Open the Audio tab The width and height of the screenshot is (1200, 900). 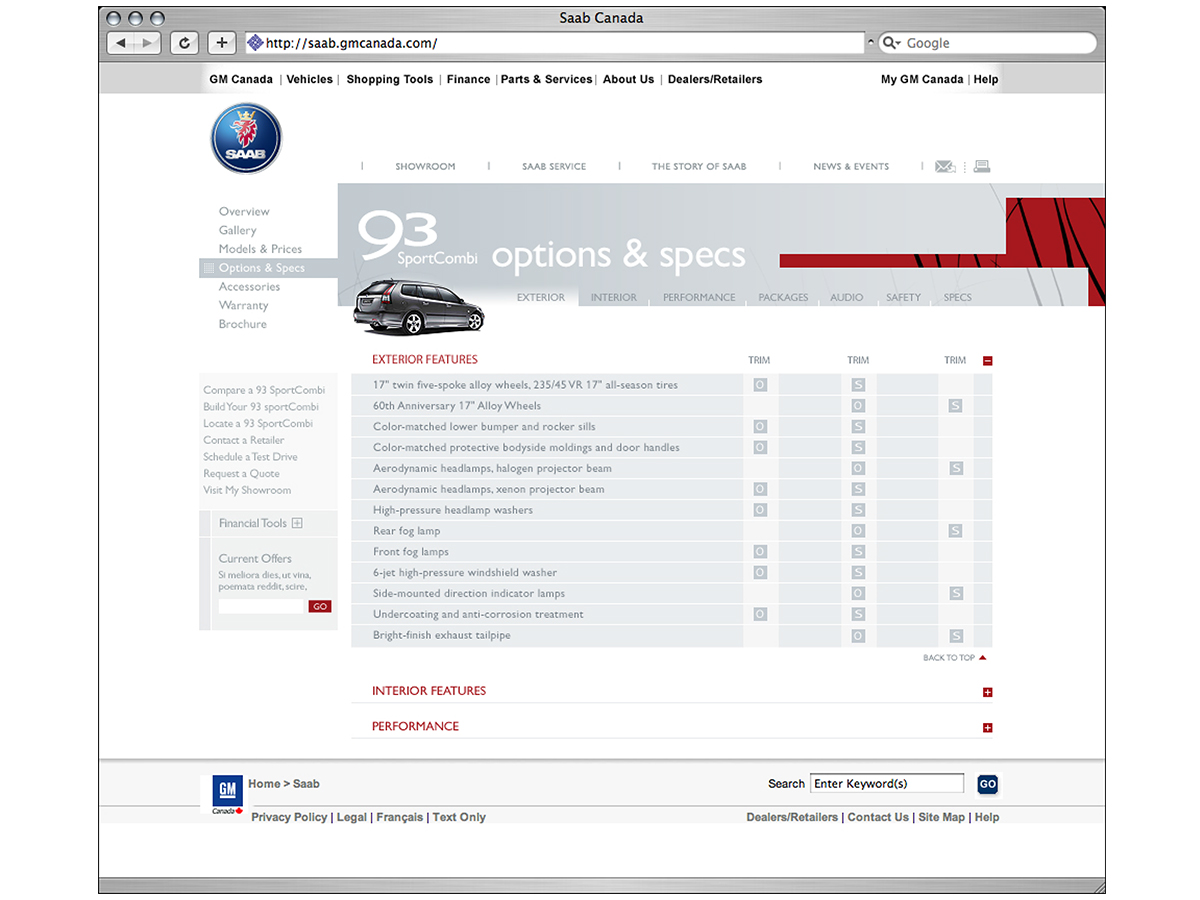tap(847, 297)
